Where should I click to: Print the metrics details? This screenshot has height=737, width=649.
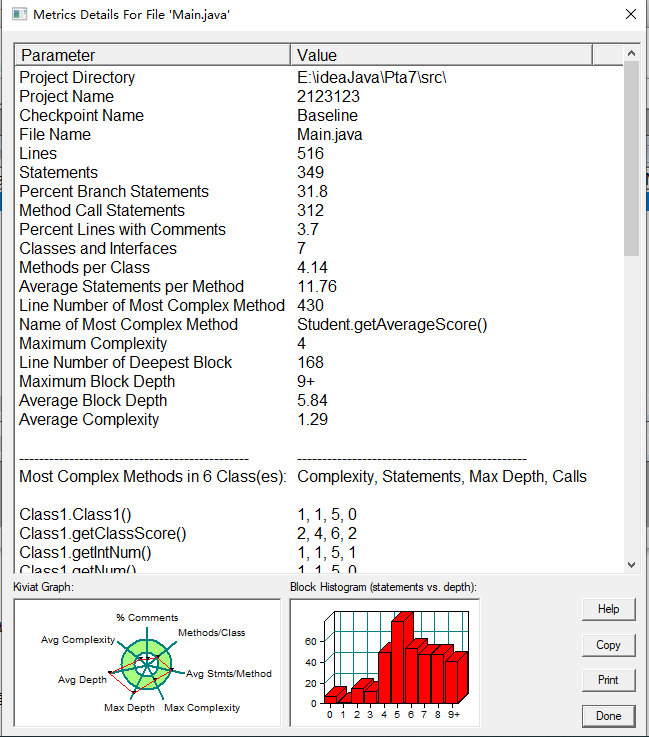609,680
